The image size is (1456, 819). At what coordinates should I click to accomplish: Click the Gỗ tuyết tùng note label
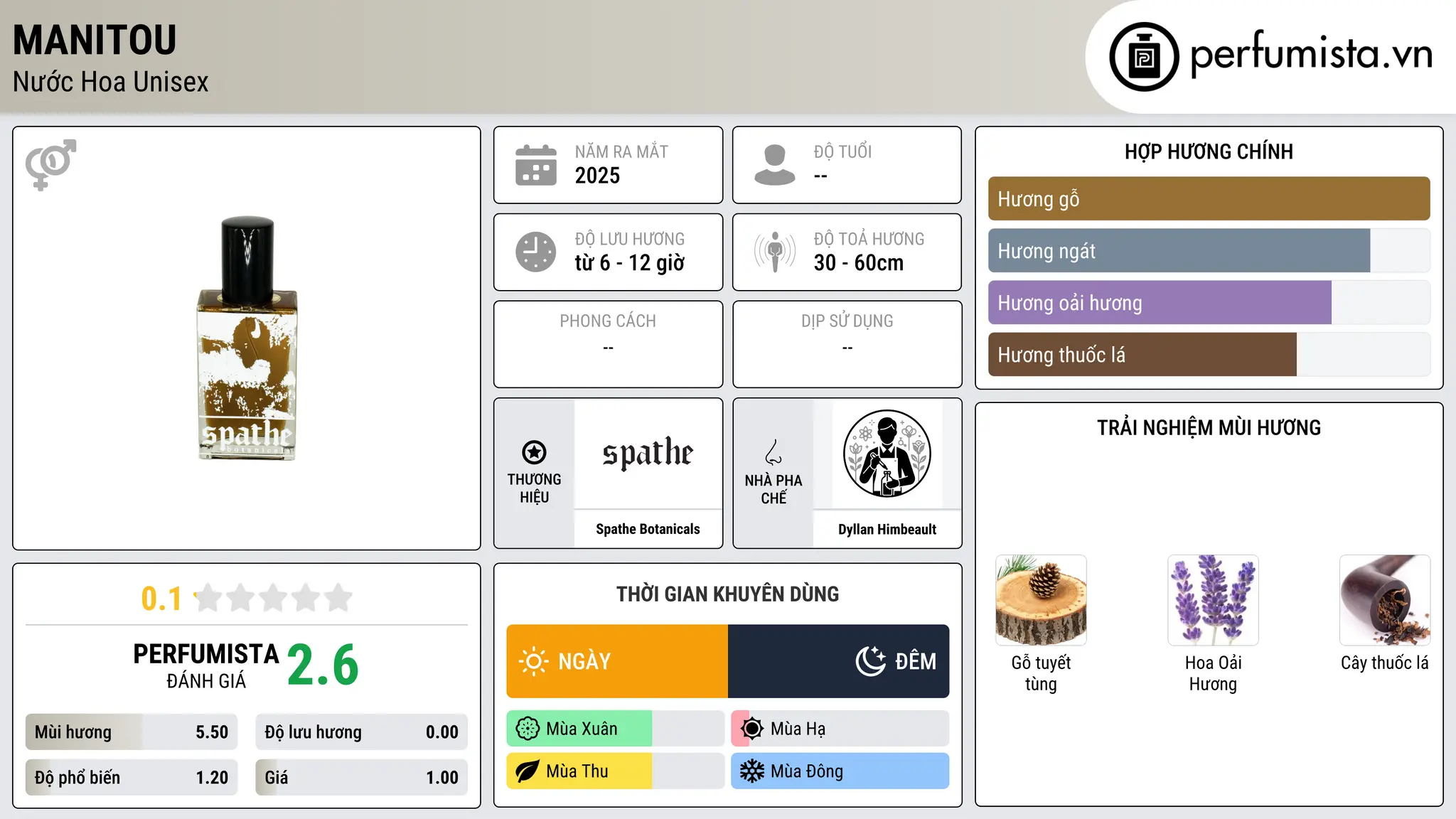(x=1041, y=673)
